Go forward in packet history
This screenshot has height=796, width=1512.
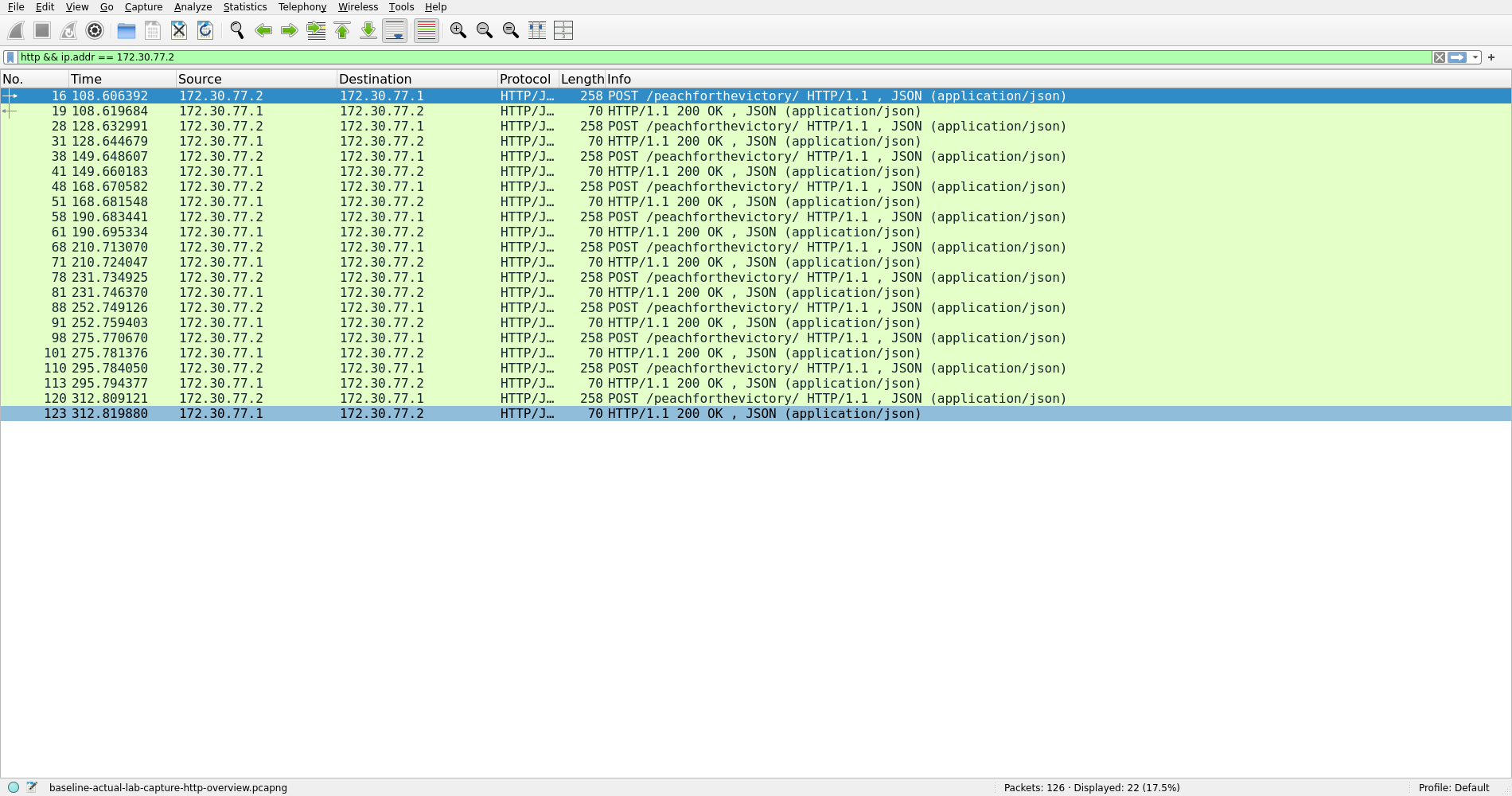(290, 30)
